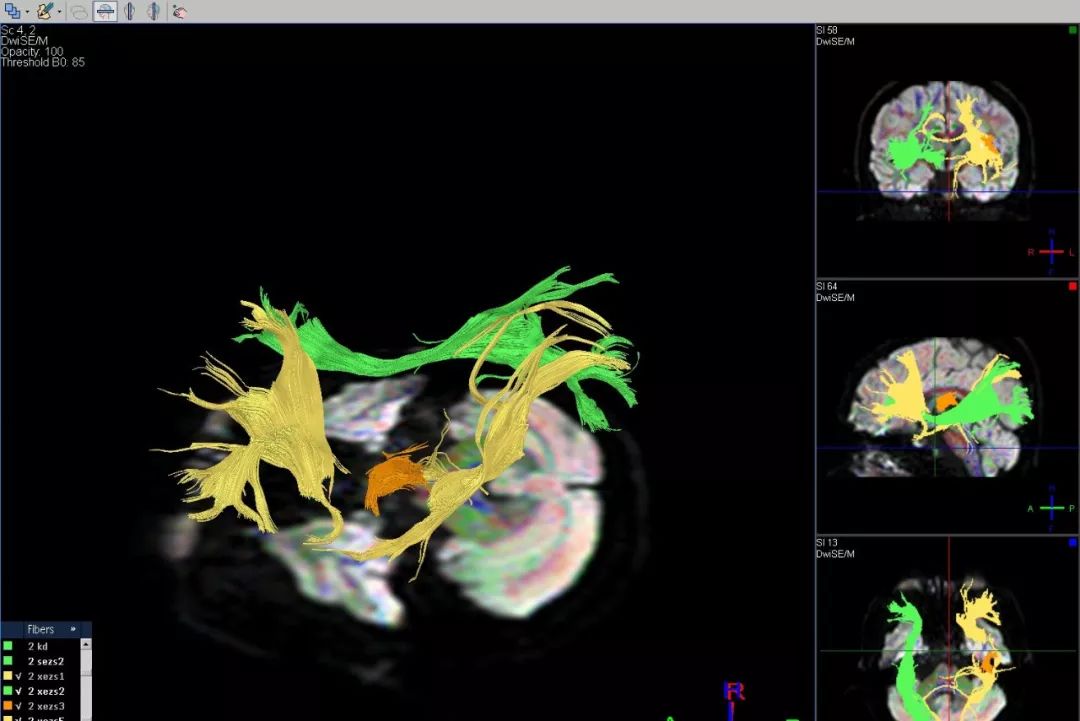Select the '2 xezs1' fiber entry
This screenshot has width=1080, height=721.
(x=46, y=676)
